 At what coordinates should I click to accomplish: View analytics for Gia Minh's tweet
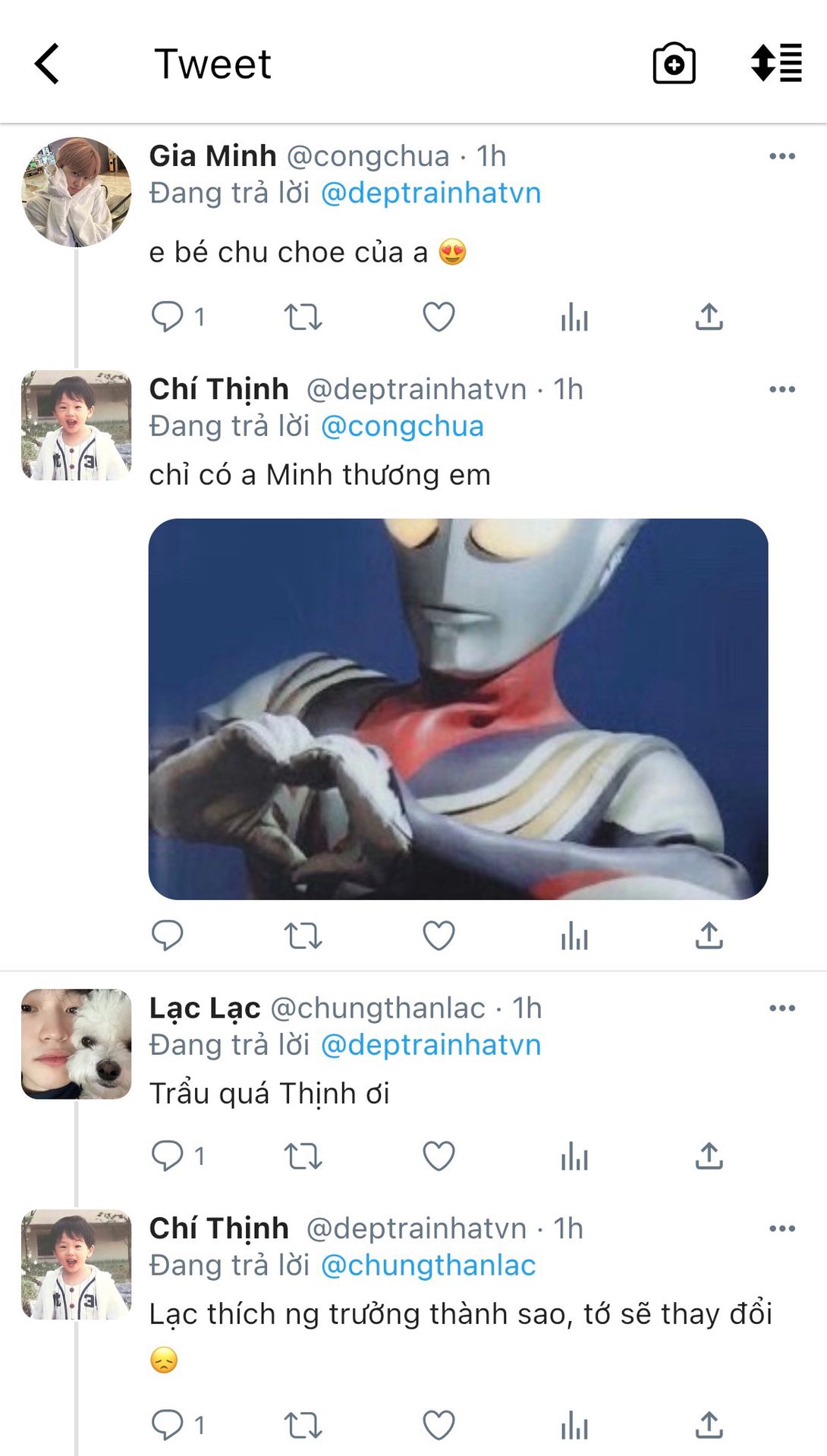pos(574,317)
